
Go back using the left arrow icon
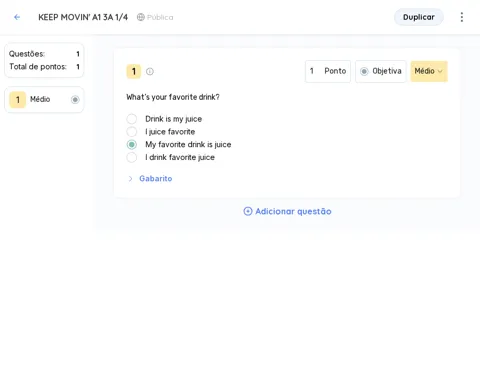(17, 17)
